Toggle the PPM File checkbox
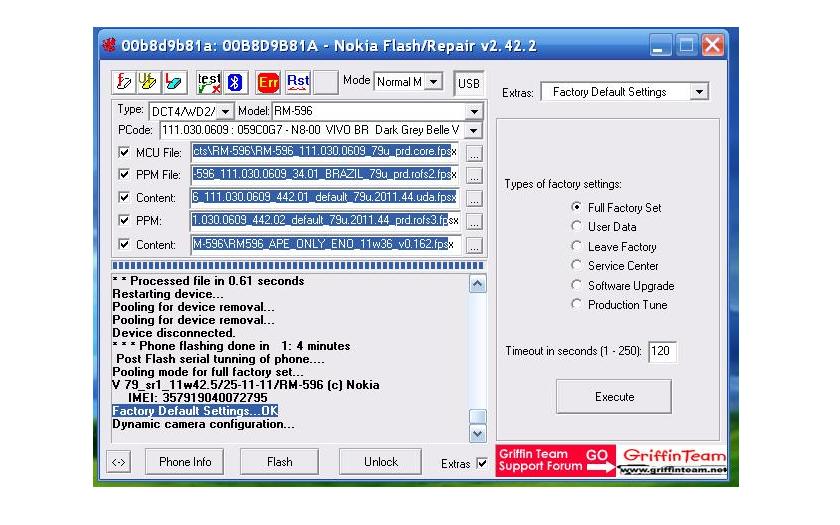The height and width of the screenshot is (525, 840). click(124, 174)
